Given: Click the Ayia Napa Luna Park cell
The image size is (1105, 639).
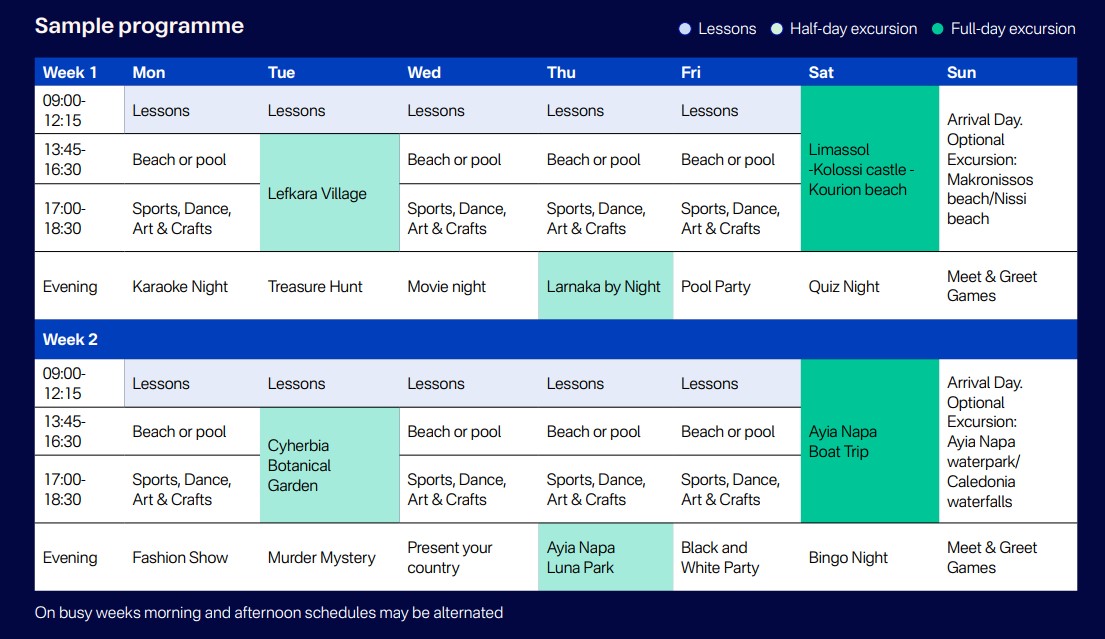Looking at the screenshot, I should 605,557.
